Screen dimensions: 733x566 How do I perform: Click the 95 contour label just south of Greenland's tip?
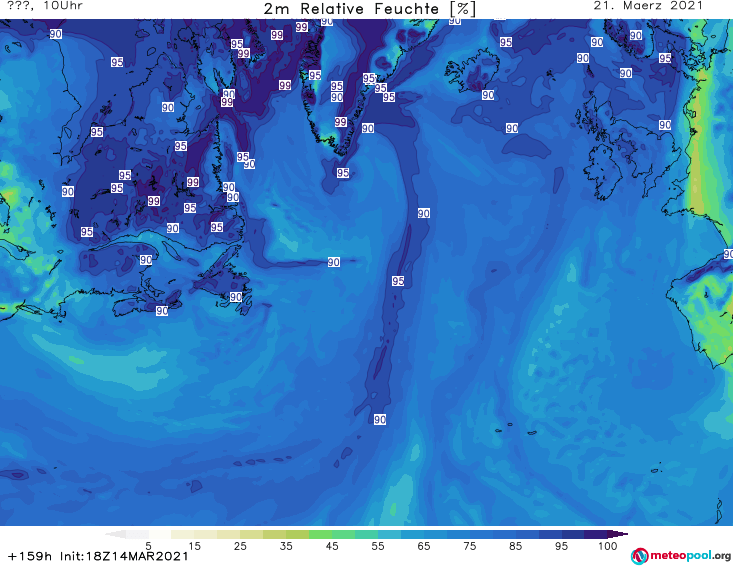343,173
